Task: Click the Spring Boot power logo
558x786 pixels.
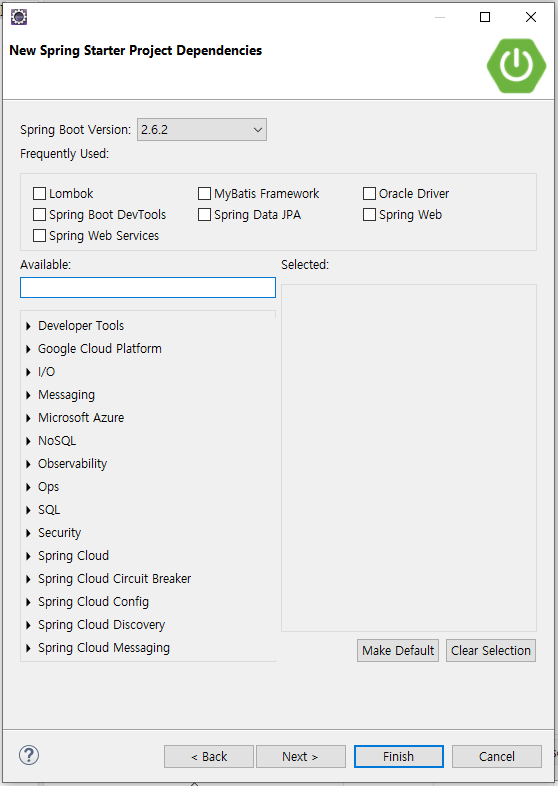Action: point(516,66)
